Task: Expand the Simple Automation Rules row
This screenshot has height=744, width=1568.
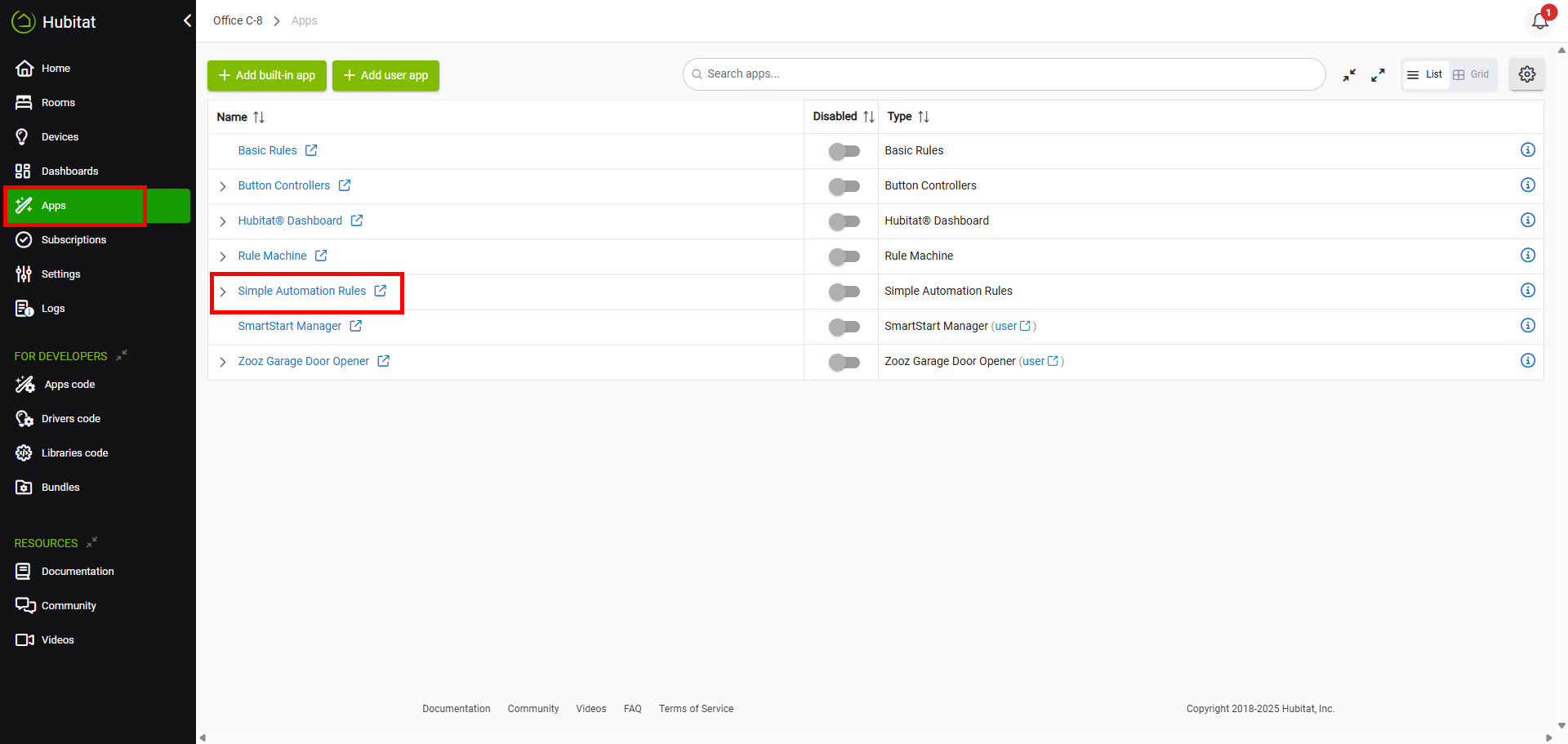Action: click(223, 292)
